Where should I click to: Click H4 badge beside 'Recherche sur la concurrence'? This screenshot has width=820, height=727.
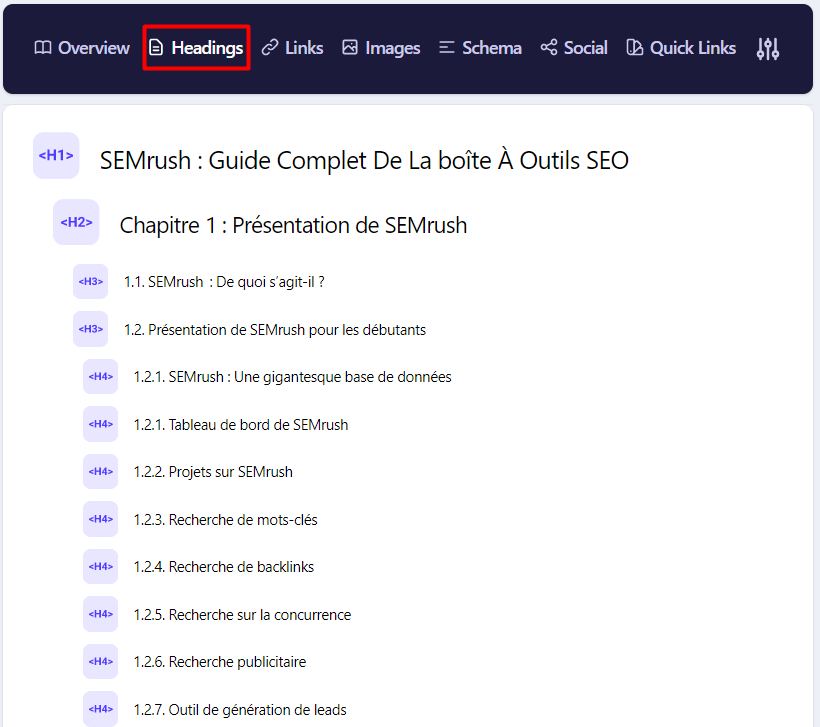pyautogui.click(x=100, y=614)
